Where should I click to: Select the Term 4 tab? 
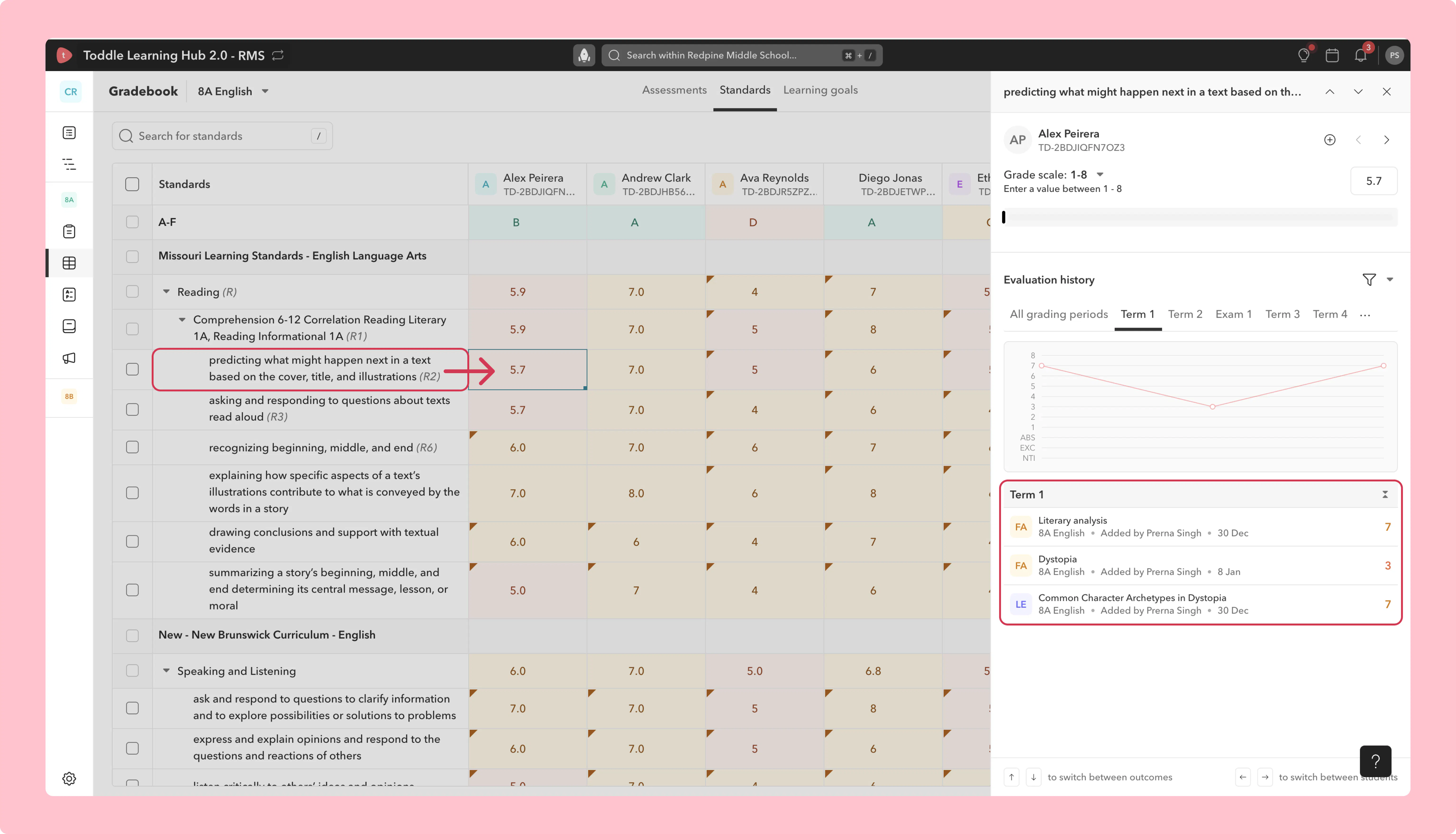tap(1330, 314)
